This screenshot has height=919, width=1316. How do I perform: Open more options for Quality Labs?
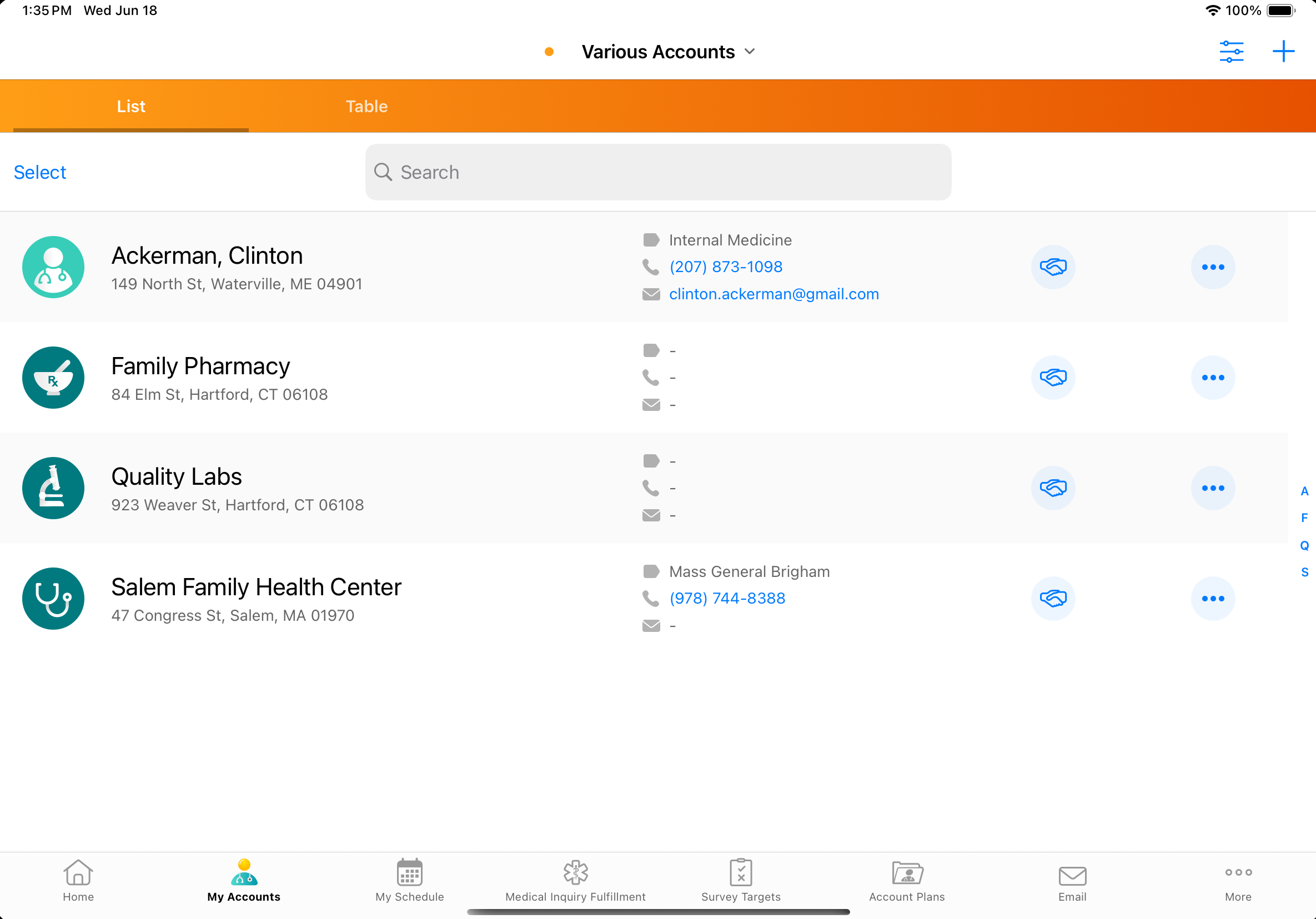[x=1212, y=489]
